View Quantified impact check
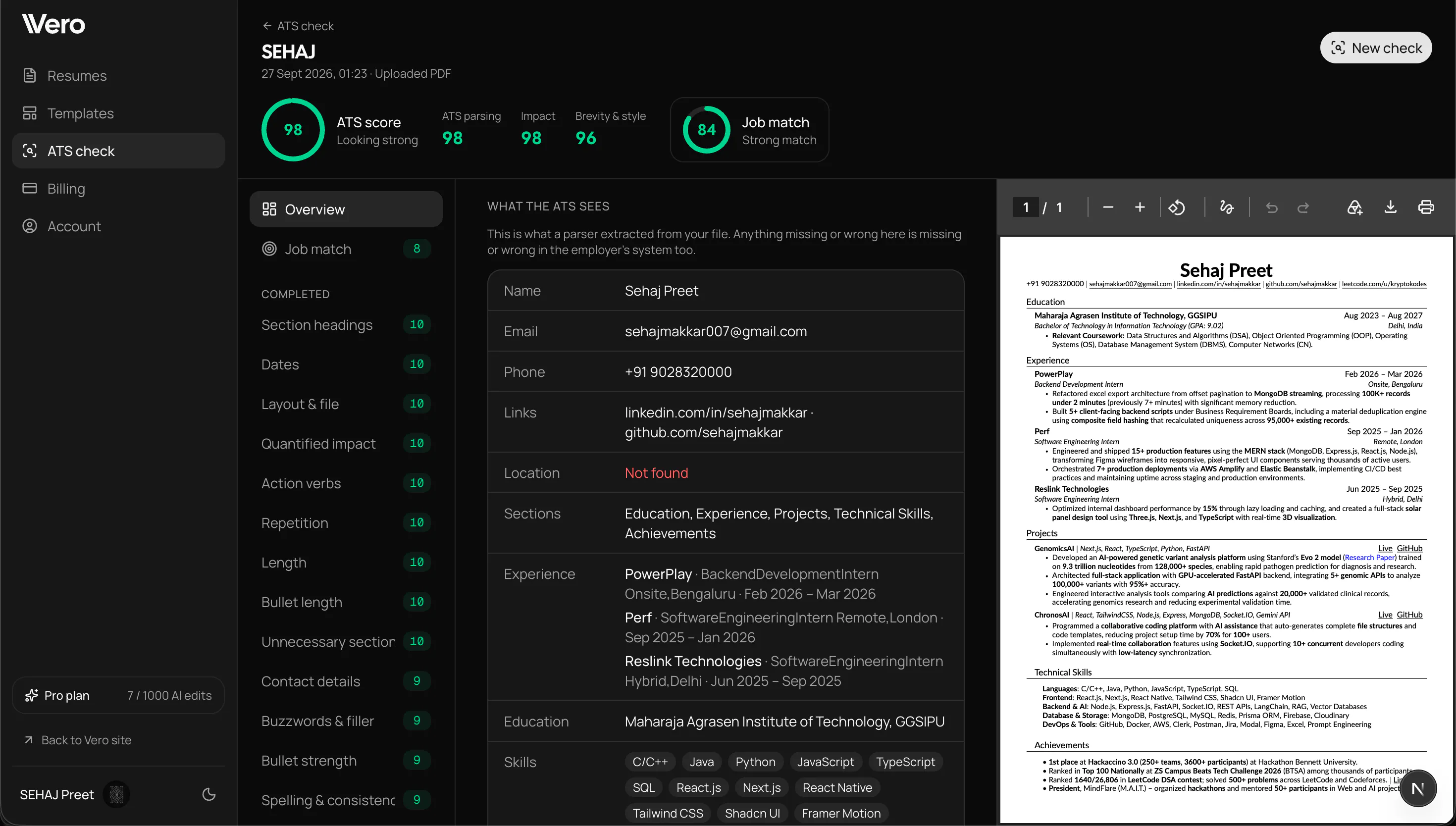Viewport: 1456px width, 826px height. [x=346, y=444]
